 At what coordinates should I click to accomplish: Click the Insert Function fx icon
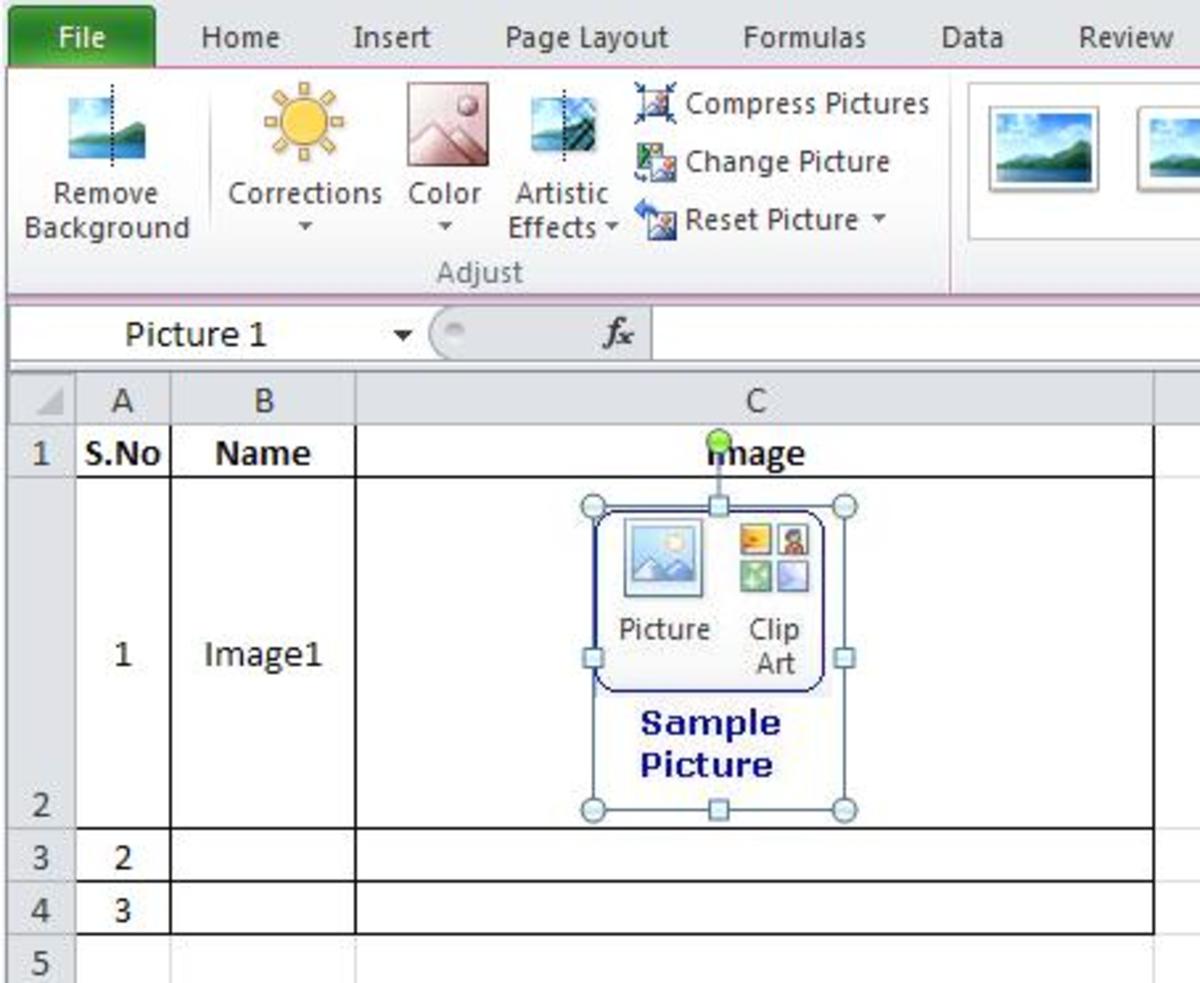[617, 334]
